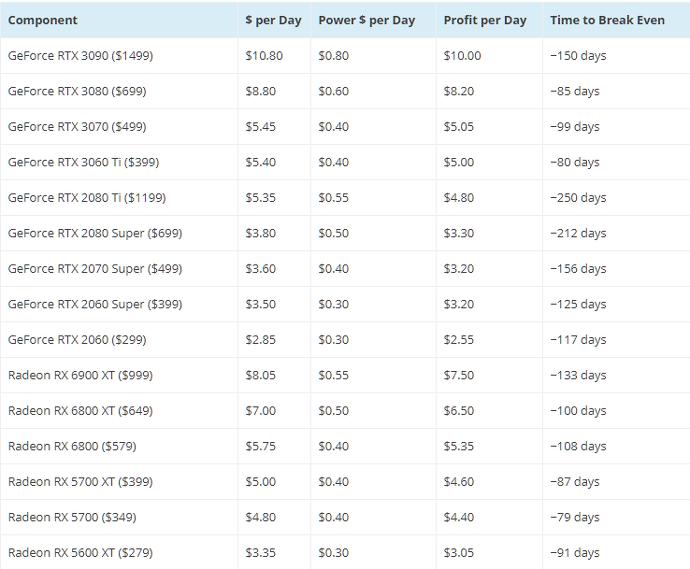Select the $0.80 power cost cell
Image resolution: width=690 pixels, height=569 pixels.
(x=333, y=56)
